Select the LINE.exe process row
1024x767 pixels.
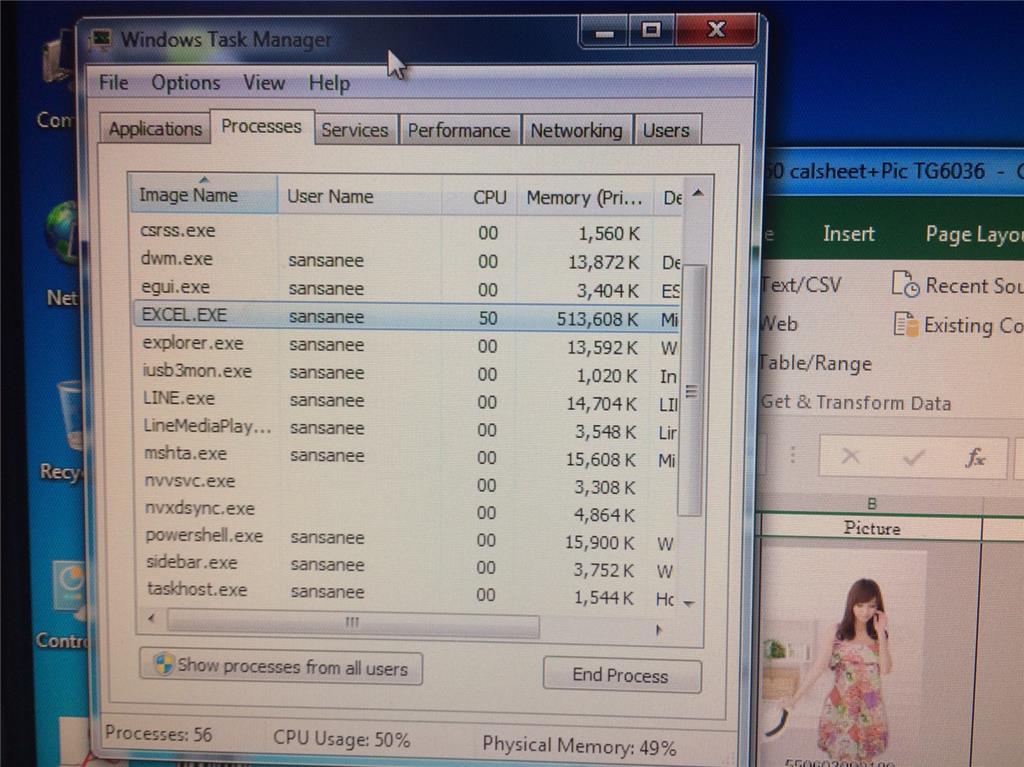click(406, 400)
